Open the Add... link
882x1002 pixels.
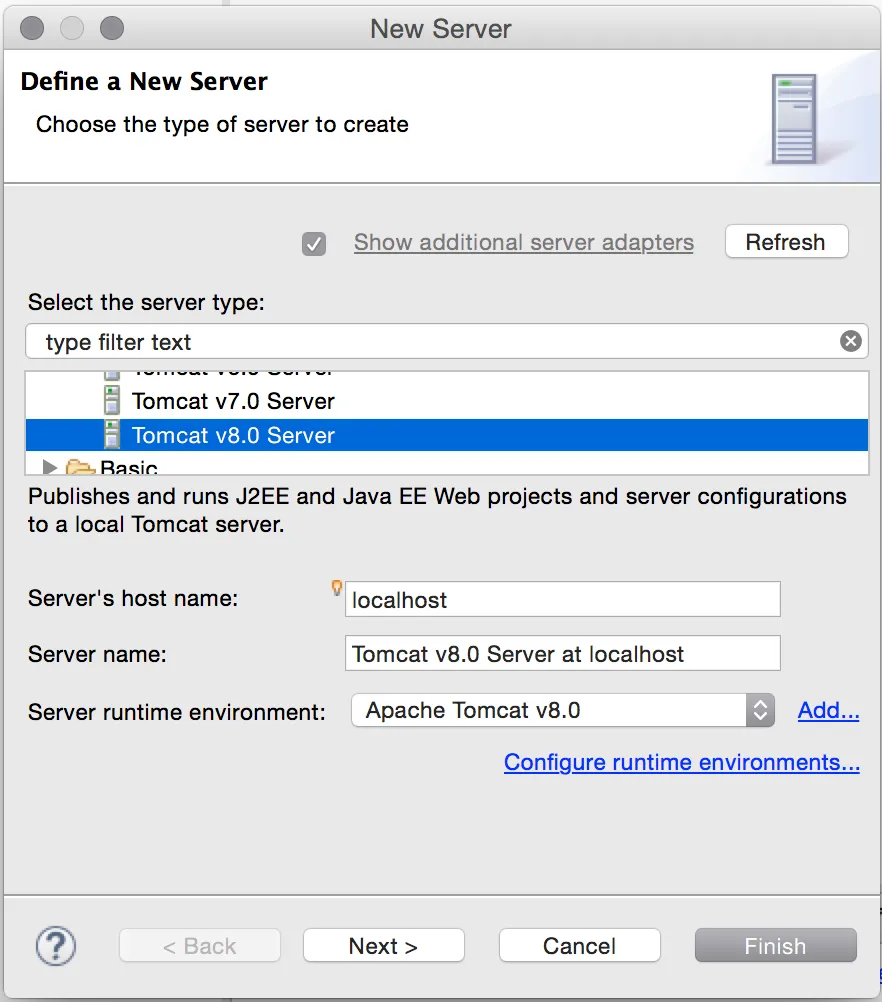[x=828, y=710]
